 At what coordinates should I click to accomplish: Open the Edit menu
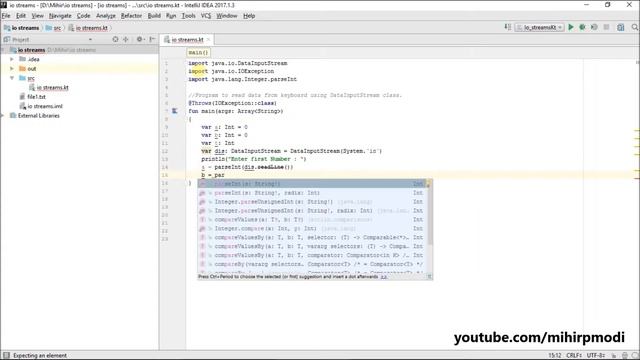tap(21, 16)
